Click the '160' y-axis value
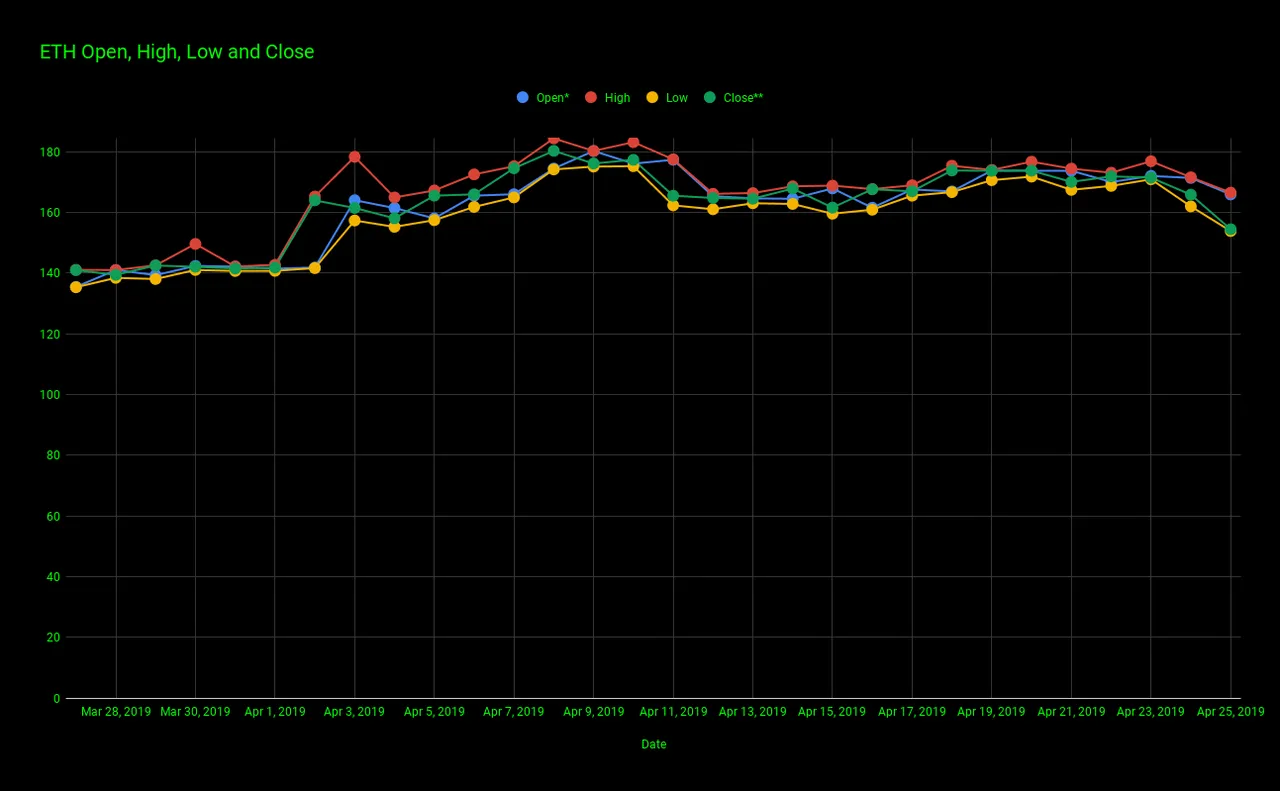This screenshot has height=791, width=1280. click(50, 213)
